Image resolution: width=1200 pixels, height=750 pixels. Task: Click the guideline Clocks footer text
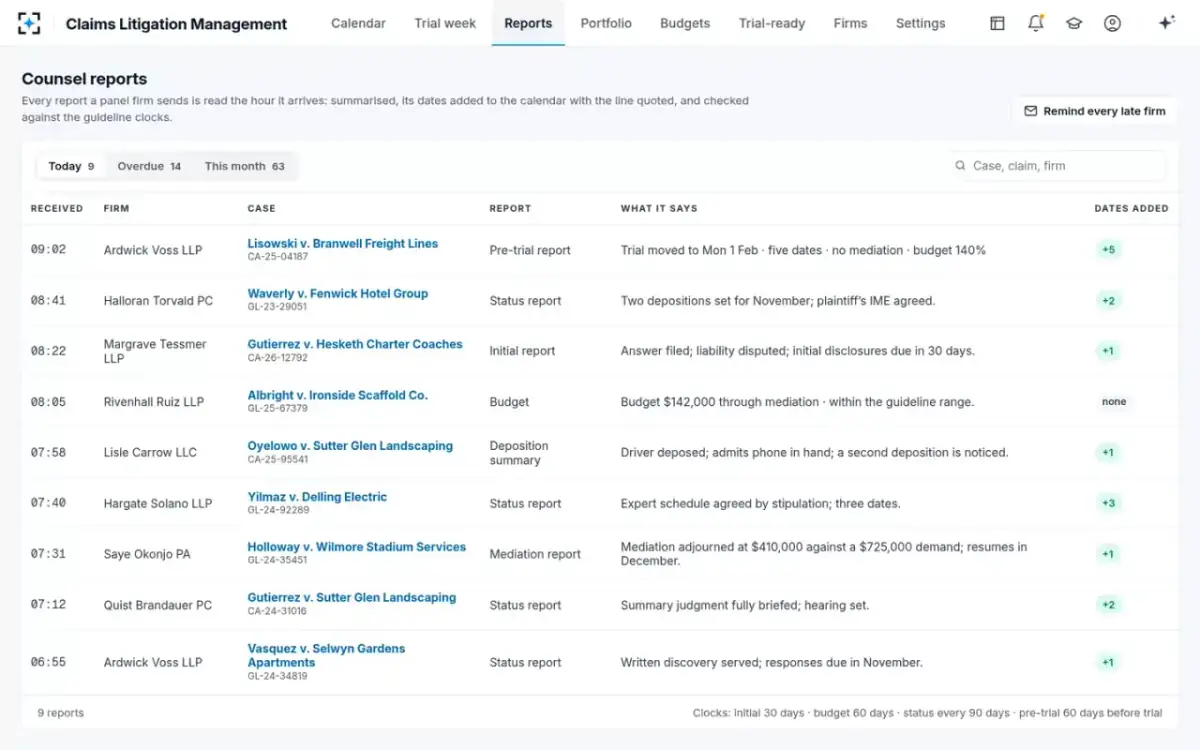tap(927, 713)
